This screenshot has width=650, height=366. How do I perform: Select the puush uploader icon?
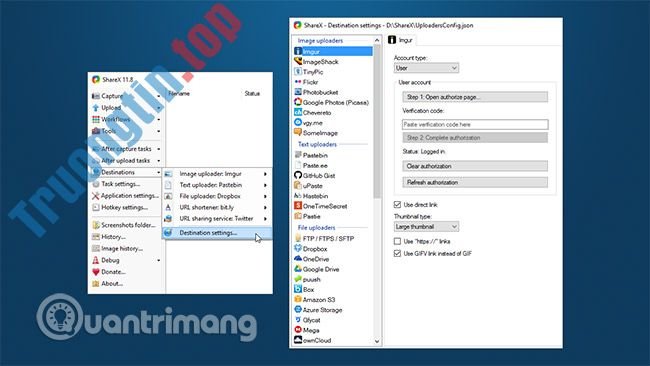click(x=298, y=279)
